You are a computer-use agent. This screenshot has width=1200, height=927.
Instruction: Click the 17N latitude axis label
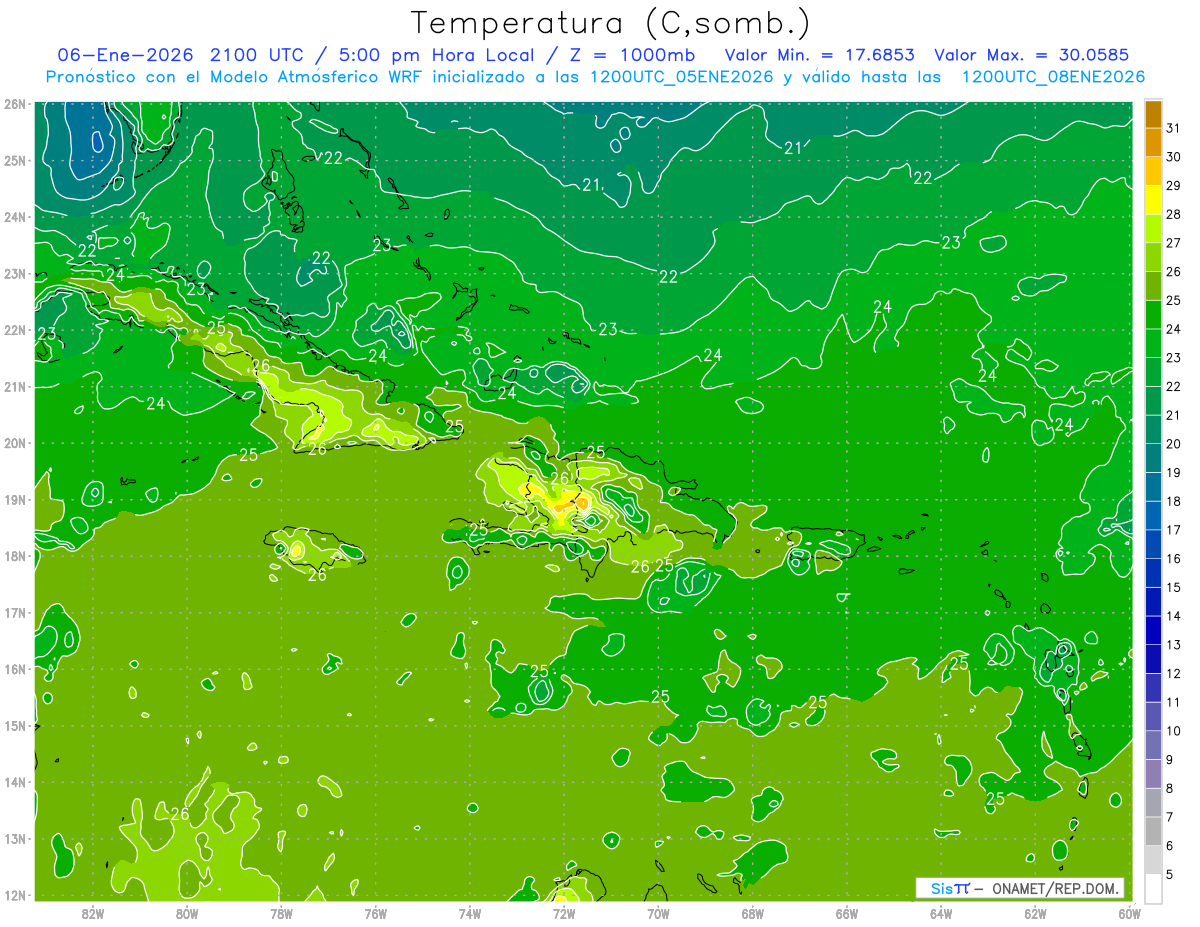15,613
